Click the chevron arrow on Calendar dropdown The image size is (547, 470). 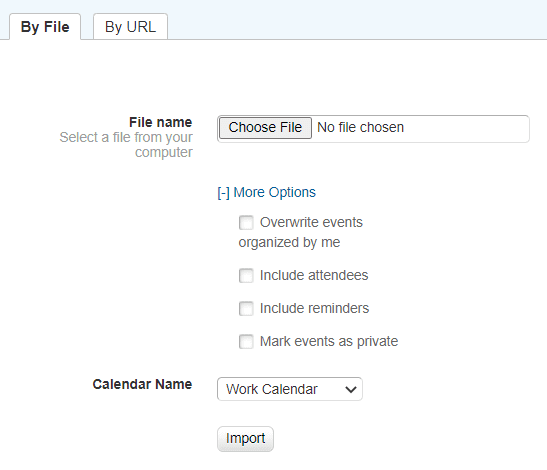point(351,389)
